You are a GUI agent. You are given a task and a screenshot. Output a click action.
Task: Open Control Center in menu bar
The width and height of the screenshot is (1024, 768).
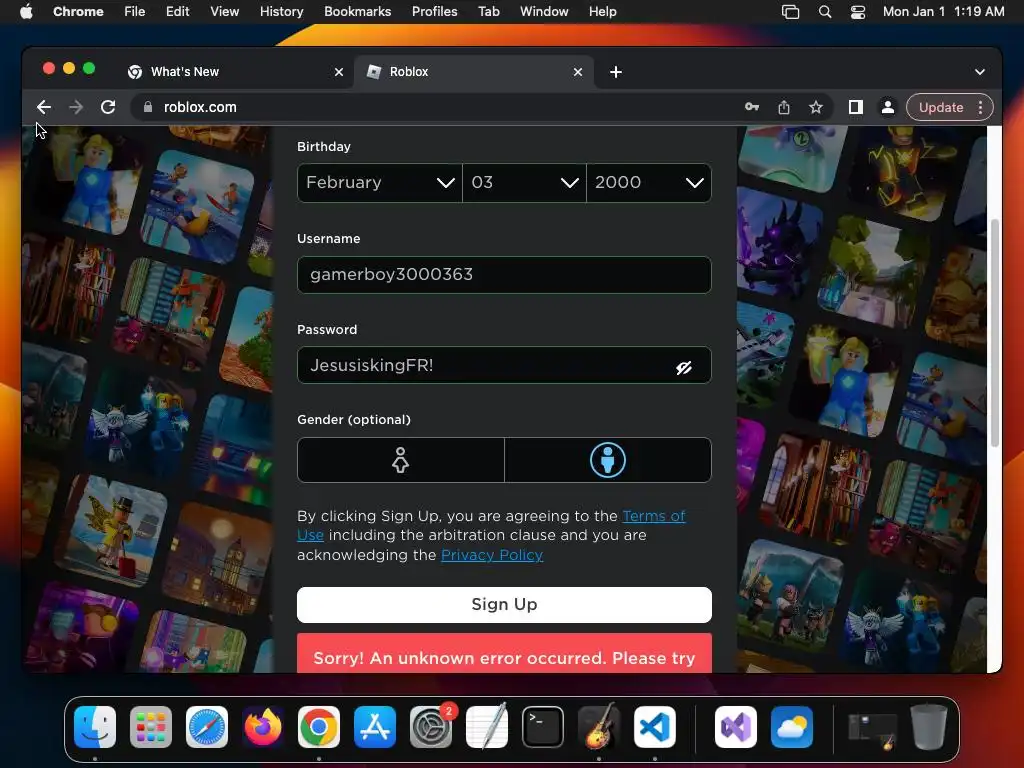[857, 12]
